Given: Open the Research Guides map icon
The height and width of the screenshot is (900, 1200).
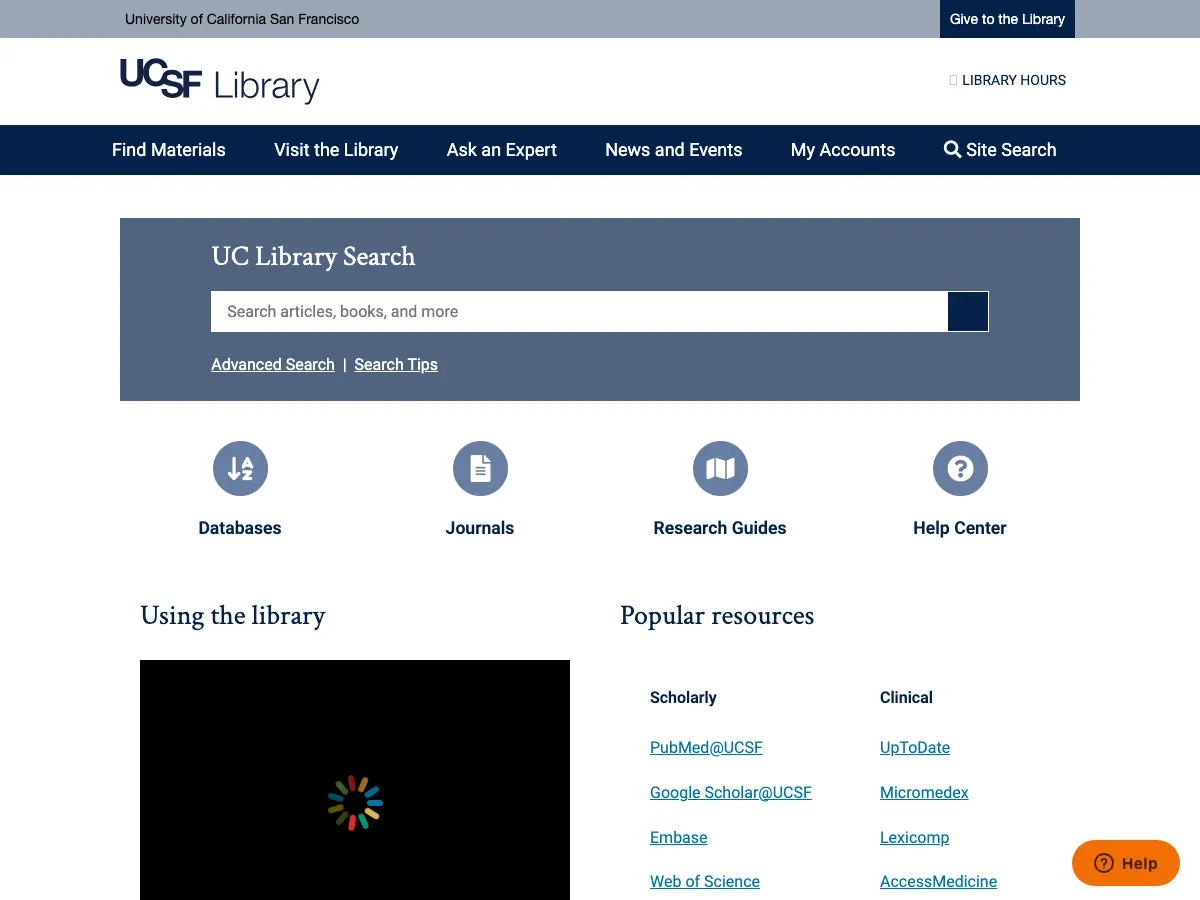Looking at the screenshot, I should click(x=720, y=468).
